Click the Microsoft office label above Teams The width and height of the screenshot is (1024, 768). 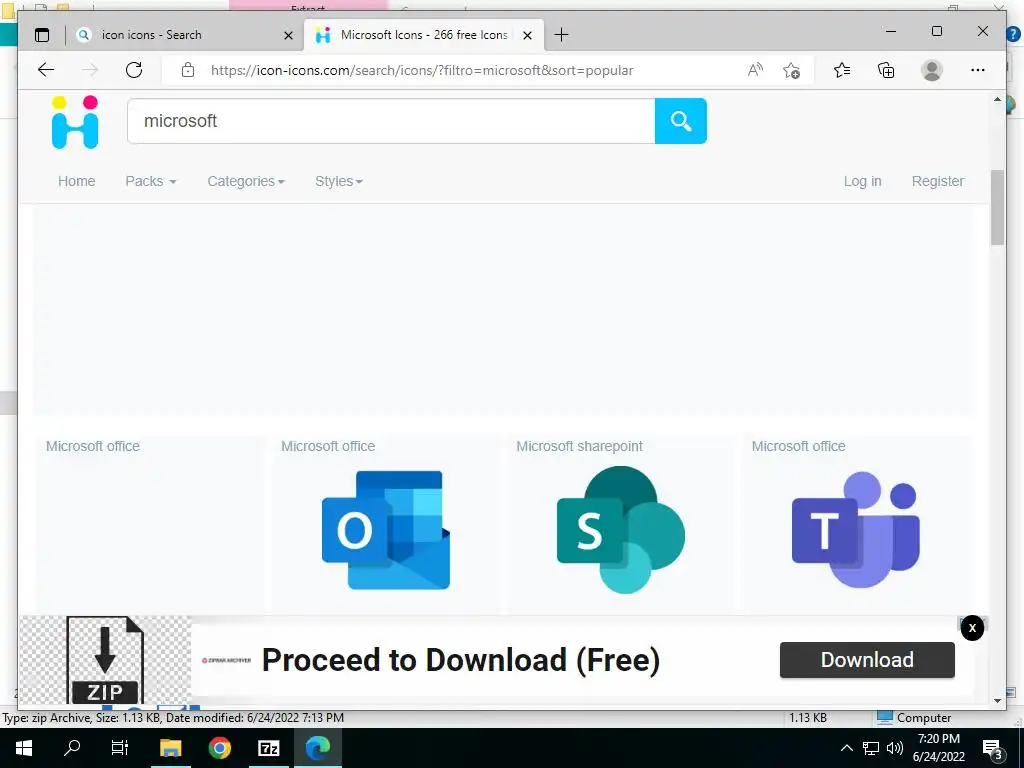pyautogui.click(x=798, y=446)
